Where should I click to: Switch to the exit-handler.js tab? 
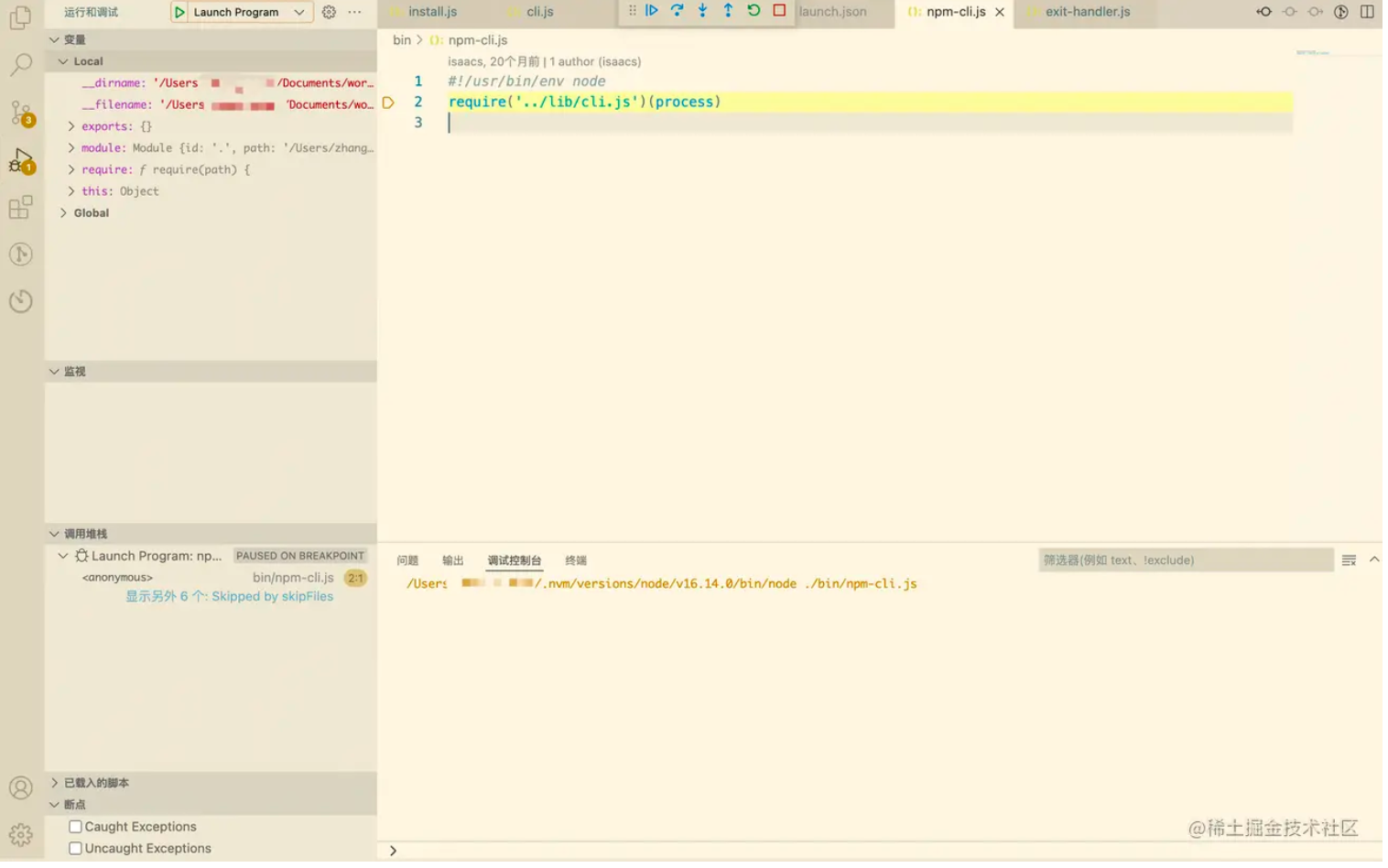tap(1087, 12)
